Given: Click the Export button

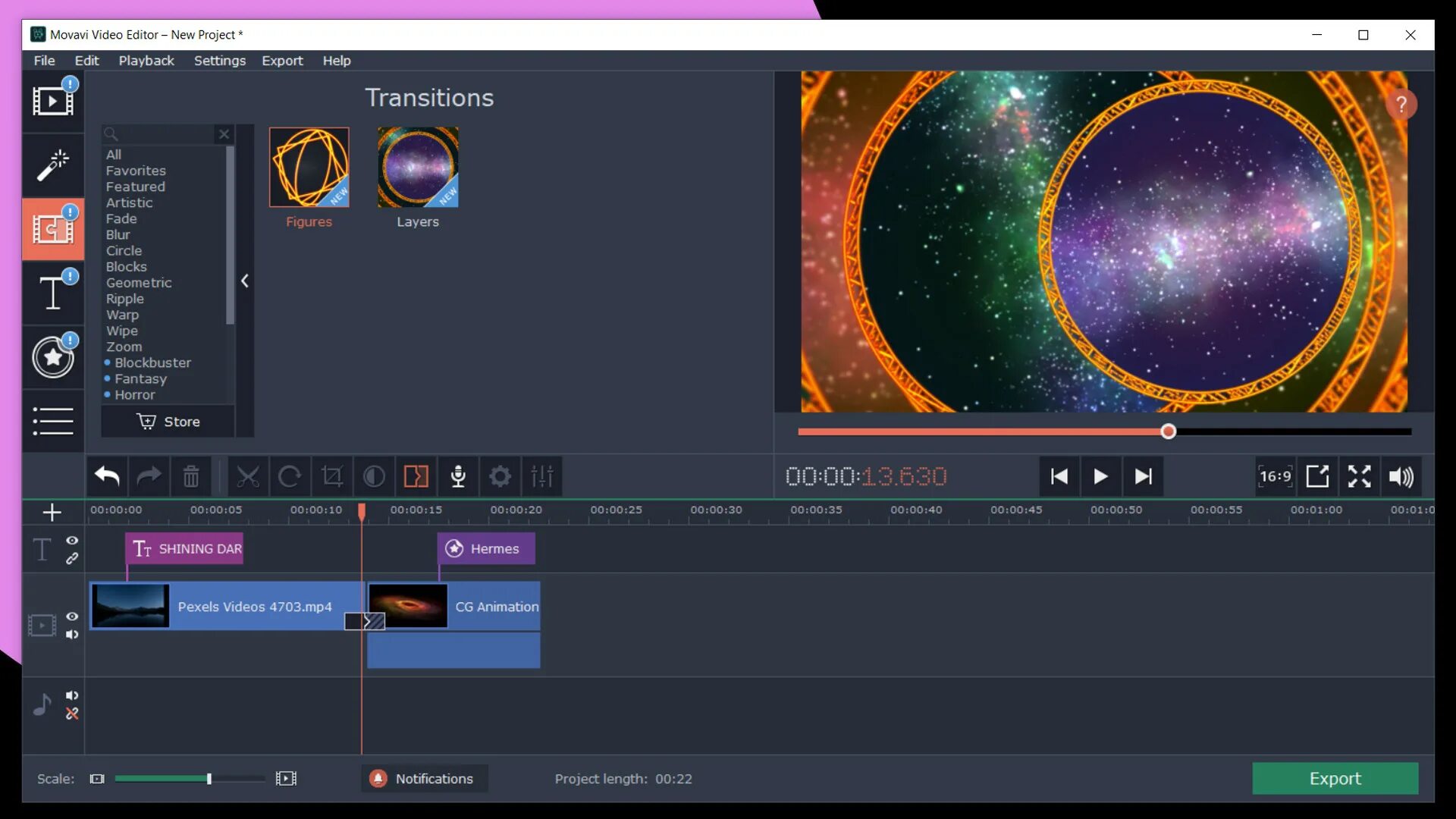Looking at the screenshot, I should pos(1336,778).
